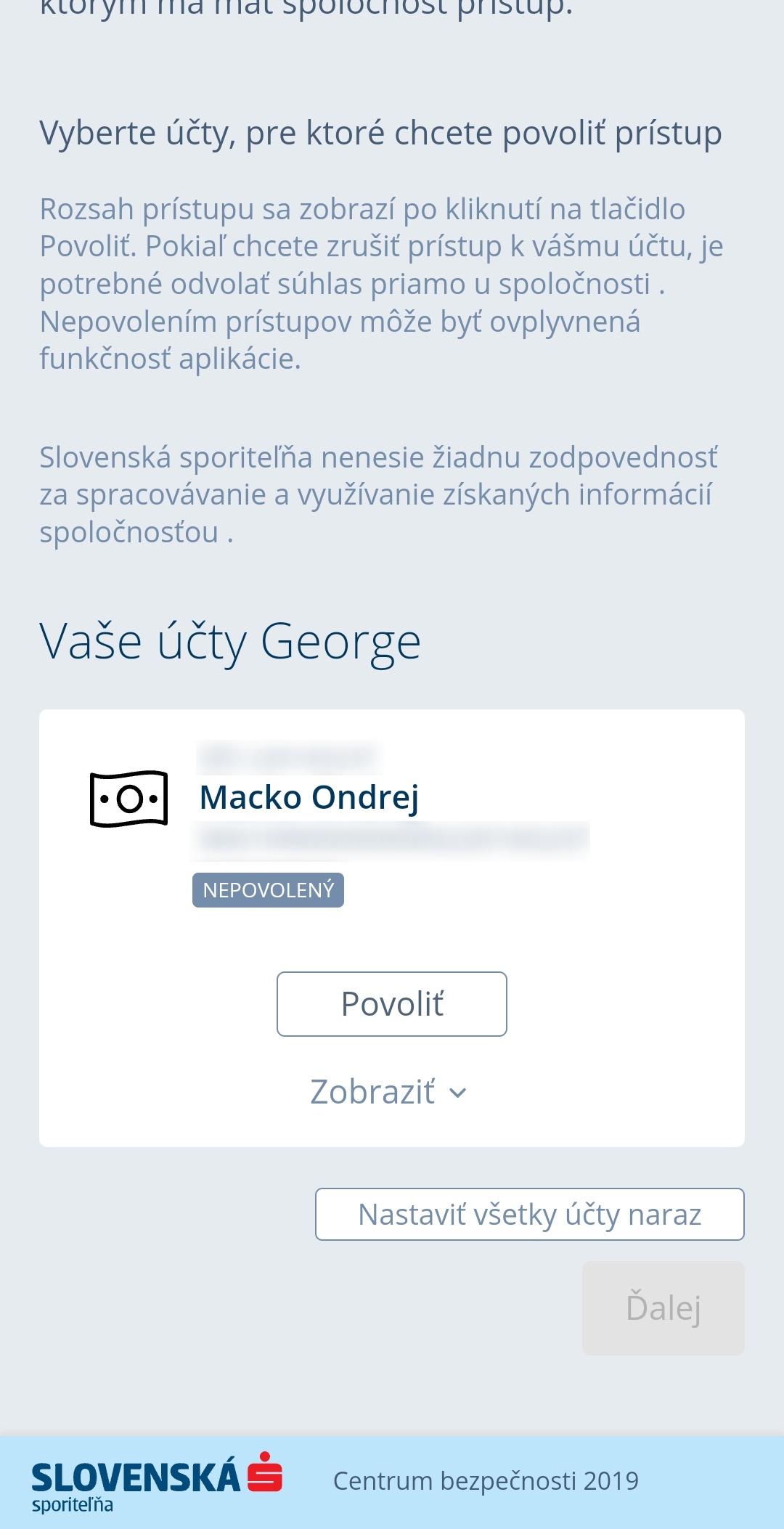Click Nastaviť všetky účty naraz button
784x1529 pixels.
point(529,1214)
